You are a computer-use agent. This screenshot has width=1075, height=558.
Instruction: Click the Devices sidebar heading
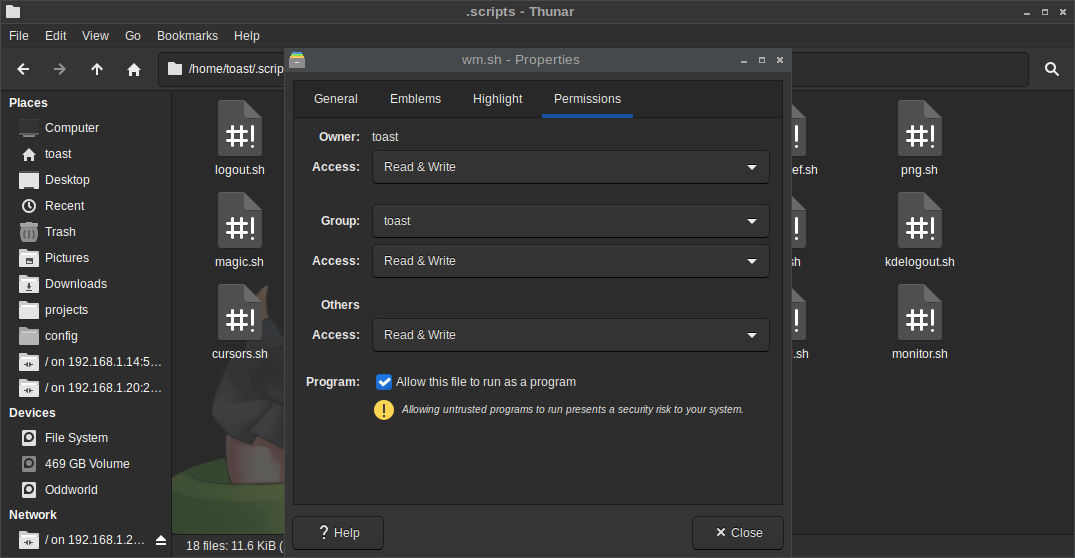pyautogui.click(x=32, y=413)
